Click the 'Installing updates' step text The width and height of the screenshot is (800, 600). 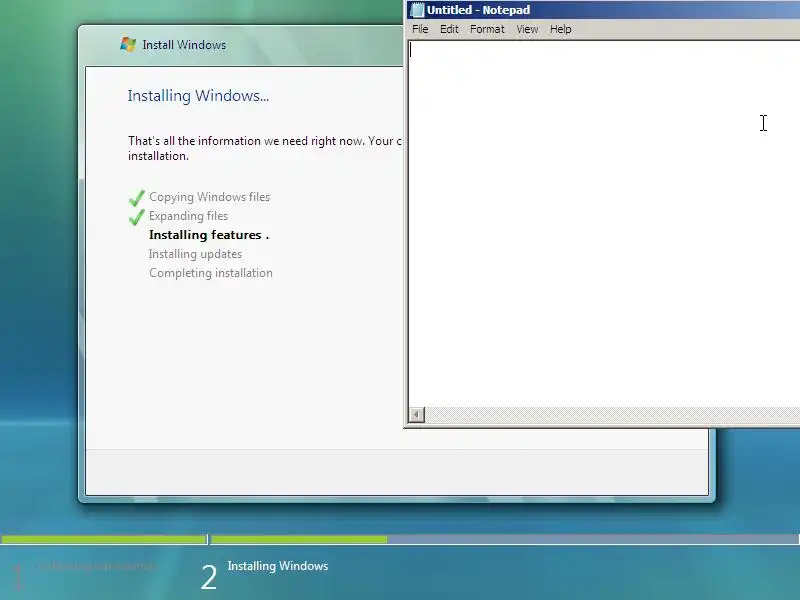(x=195, y=254)
